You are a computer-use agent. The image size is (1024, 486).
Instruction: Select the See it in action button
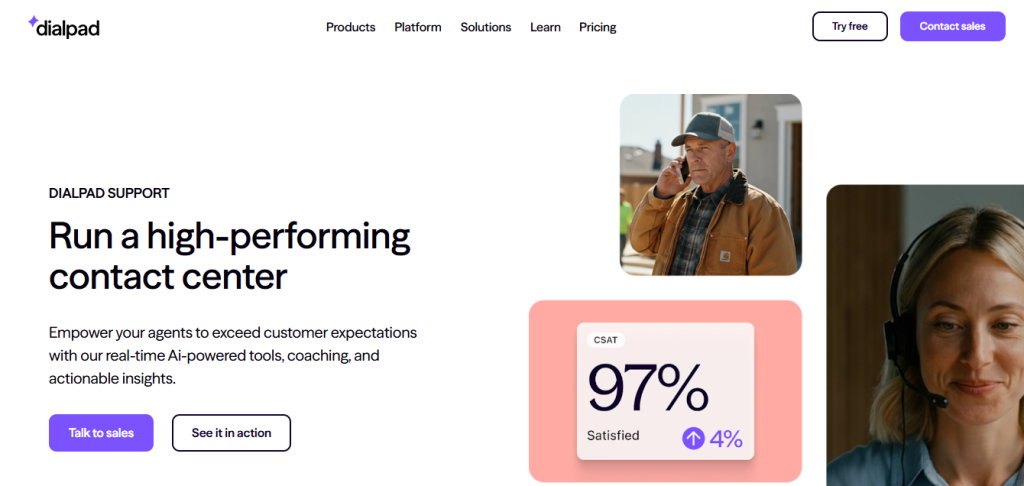[x=231, y=433]
